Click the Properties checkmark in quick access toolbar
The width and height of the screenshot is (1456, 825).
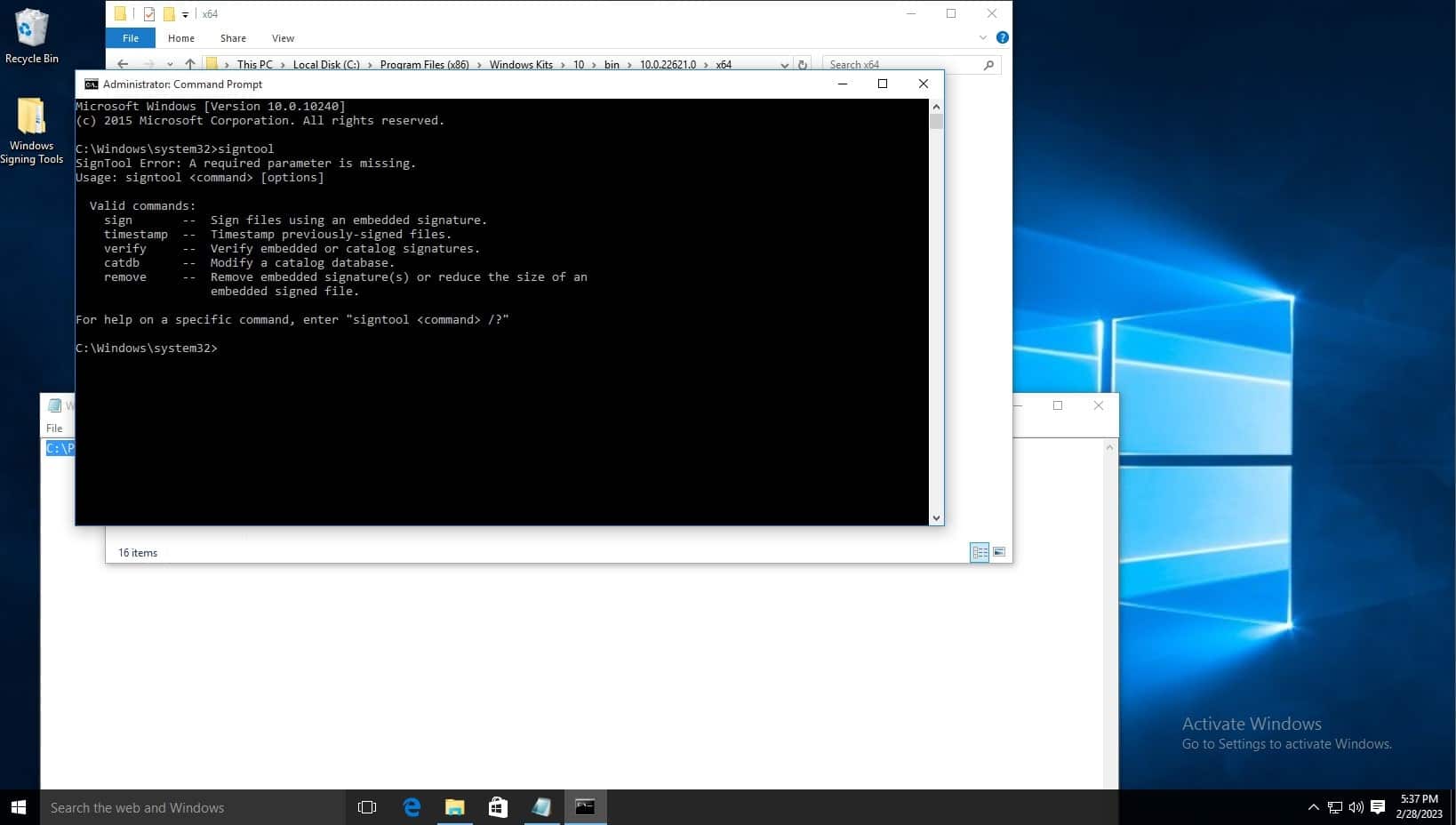pyautogui.click(x=149, y=14)
